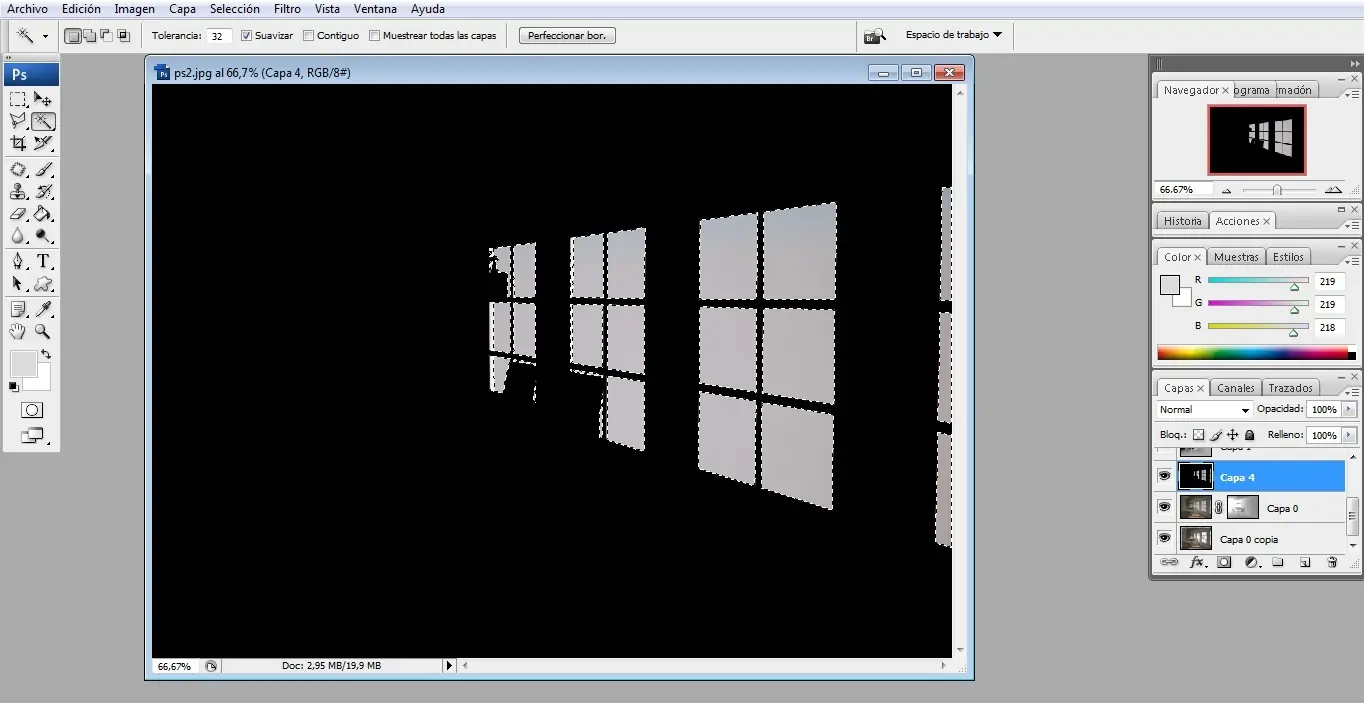Select the Brush tool

coord(43,170)
